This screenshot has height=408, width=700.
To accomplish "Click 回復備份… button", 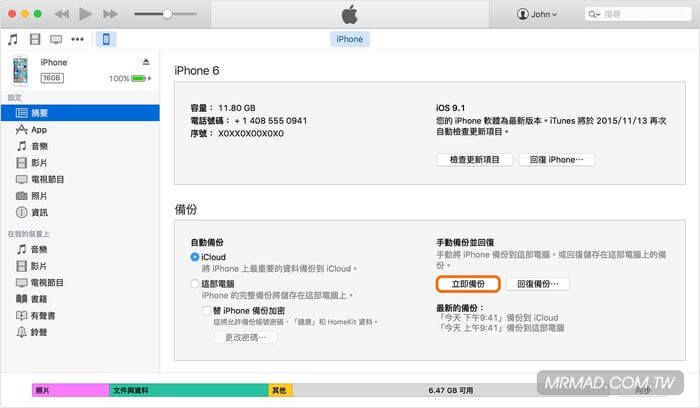I will tap(538, 284).
